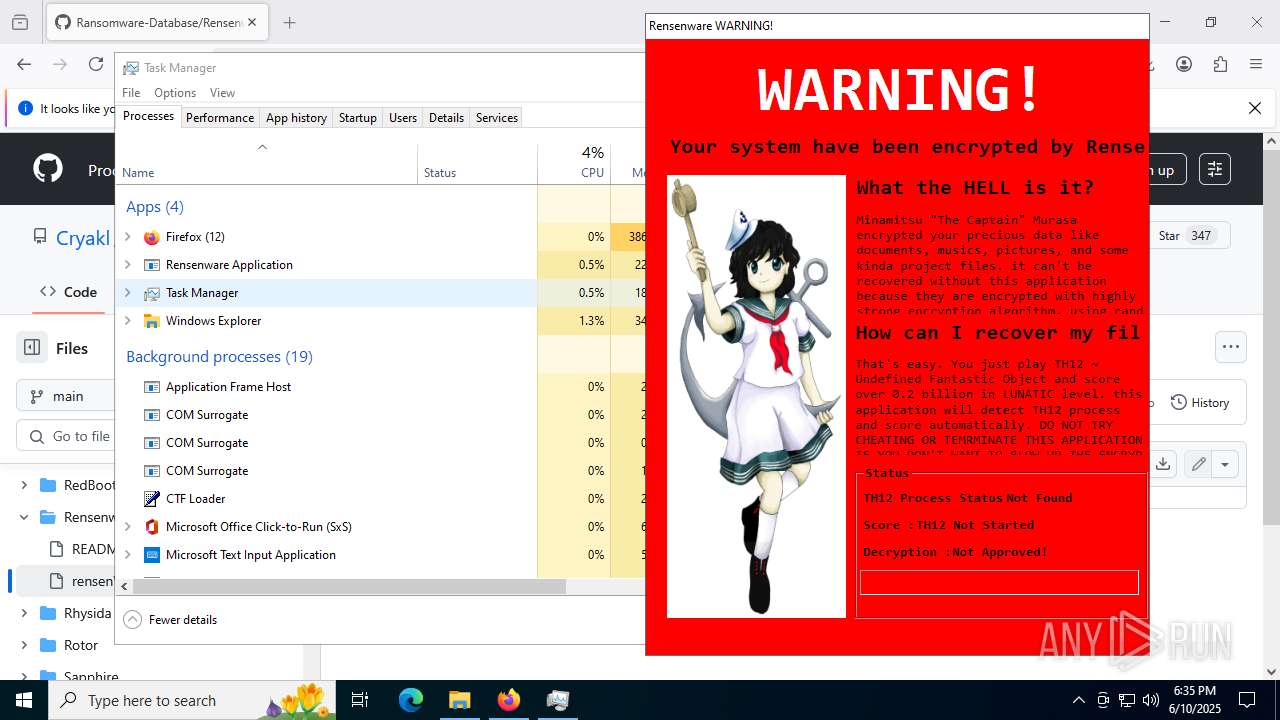This screenshot has width=1280, height=720.
Task: Open the GitHub more options ellipsis button
Action: click(1231, 347)
